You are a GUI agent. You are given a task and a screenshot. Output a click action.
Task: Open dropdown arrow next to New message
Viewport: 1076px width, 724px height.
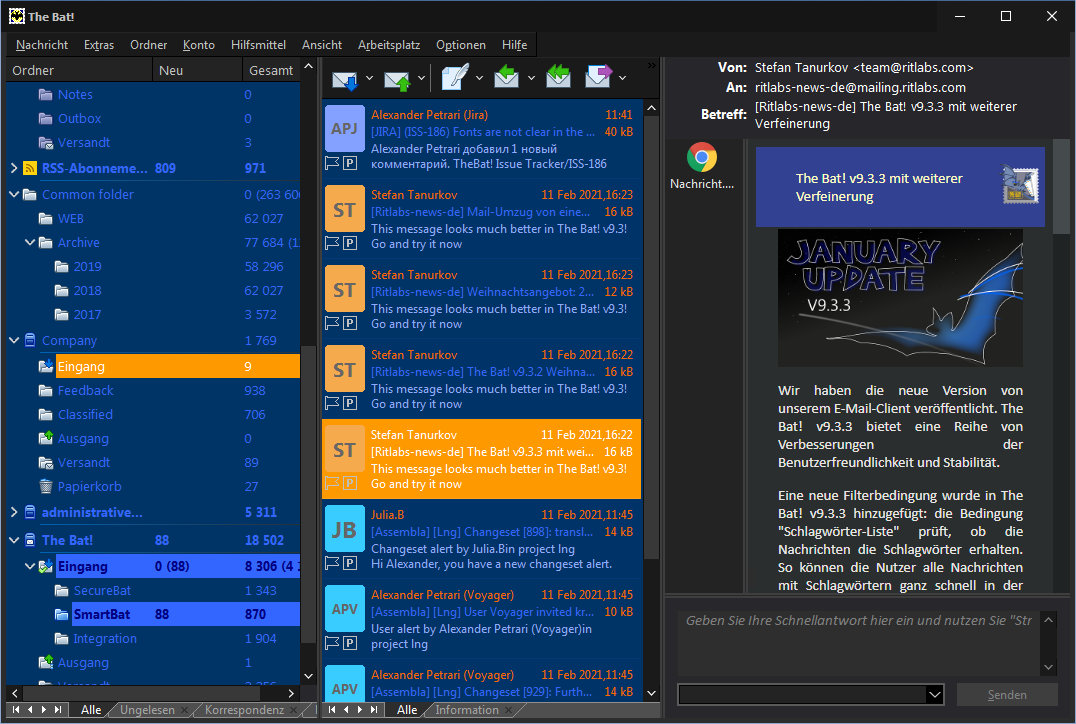tap(479, 78)
